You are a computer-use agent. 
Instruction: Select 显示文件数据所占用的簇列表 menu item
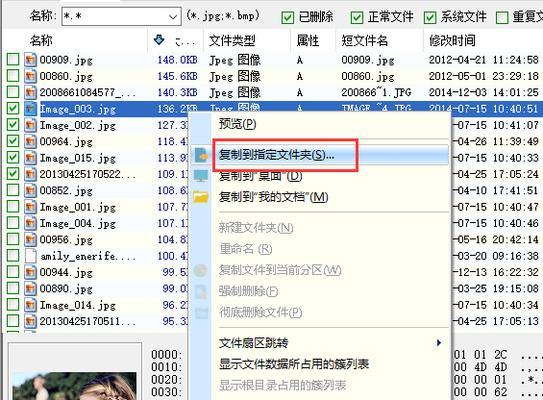pos(294,364)
